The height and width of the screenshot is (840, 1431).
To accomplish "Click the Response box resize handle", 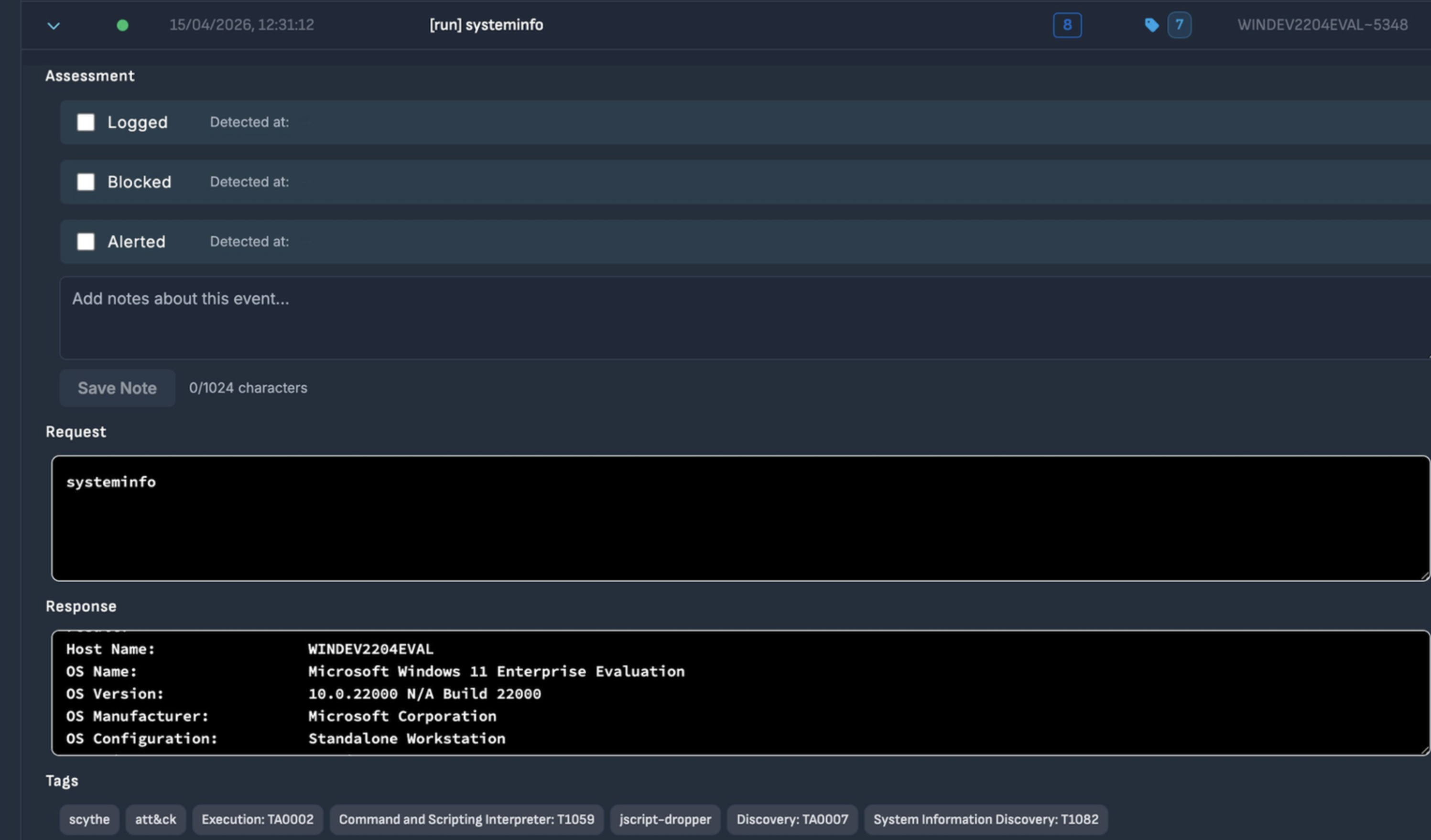I will (1425, 750).
